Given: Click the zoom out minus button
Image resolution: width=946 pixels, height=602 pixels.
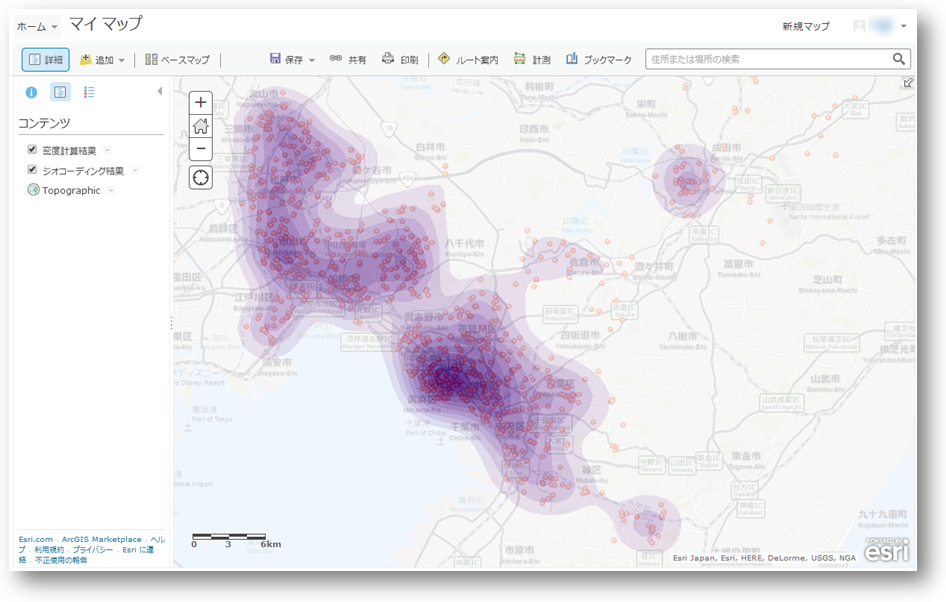Looking at the screenshot, I should click(201, 149).
